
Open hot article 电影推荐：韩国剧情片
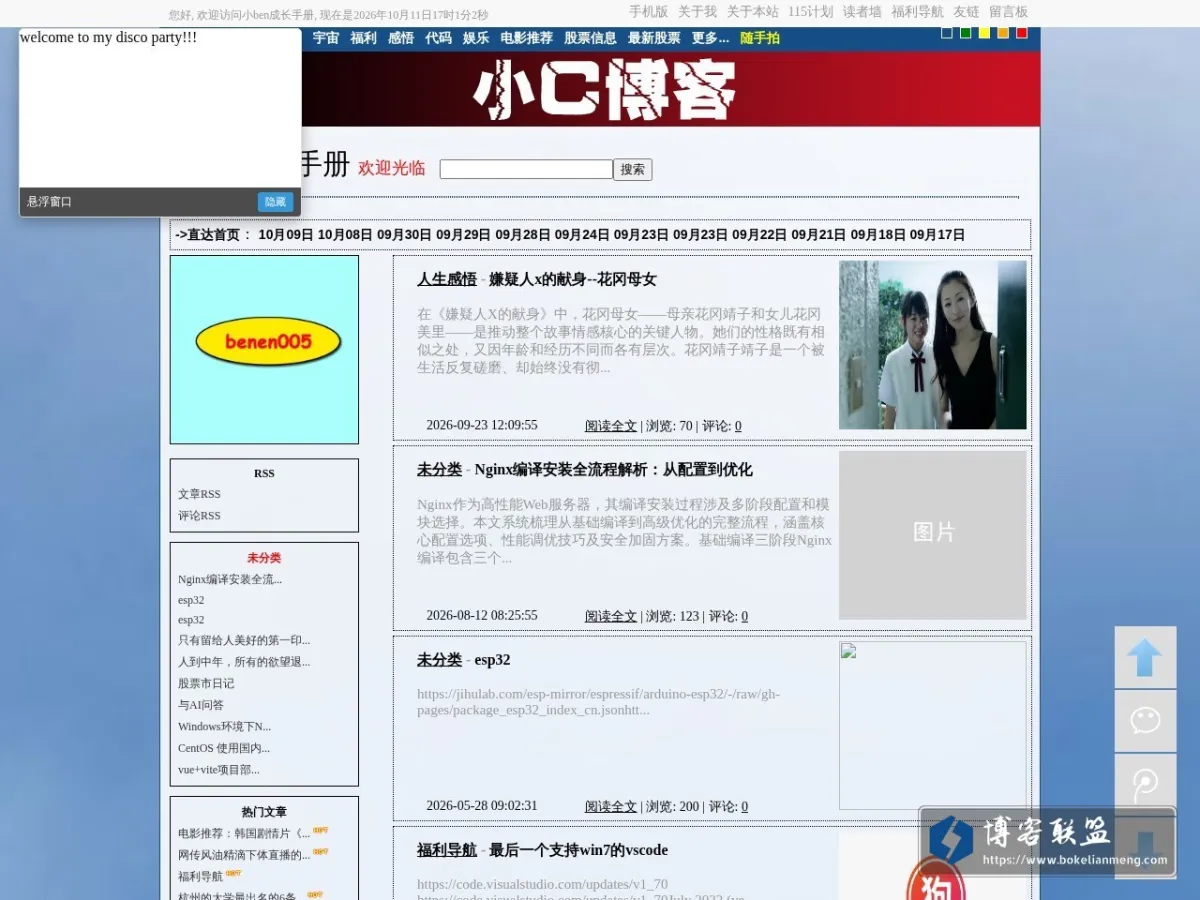244,833
